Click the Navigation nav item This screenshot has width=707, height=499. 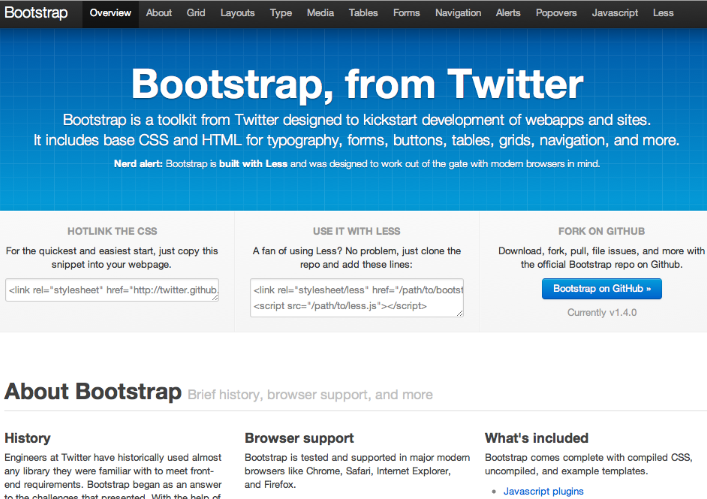(x=458, y=13)
